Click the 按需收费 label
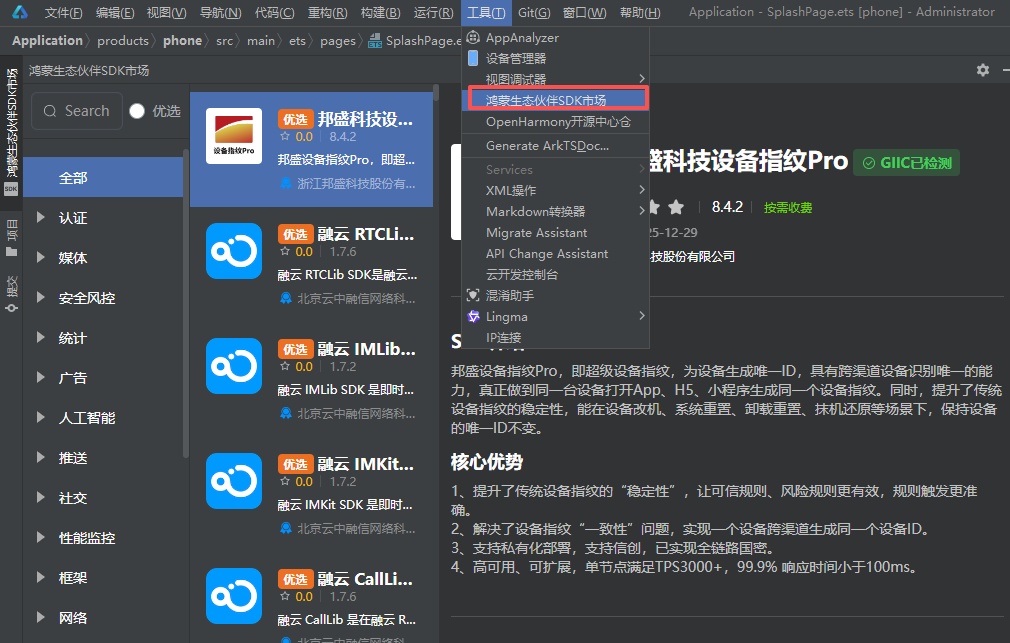Screen dimensions: 1010x643 tap(788, 207)
